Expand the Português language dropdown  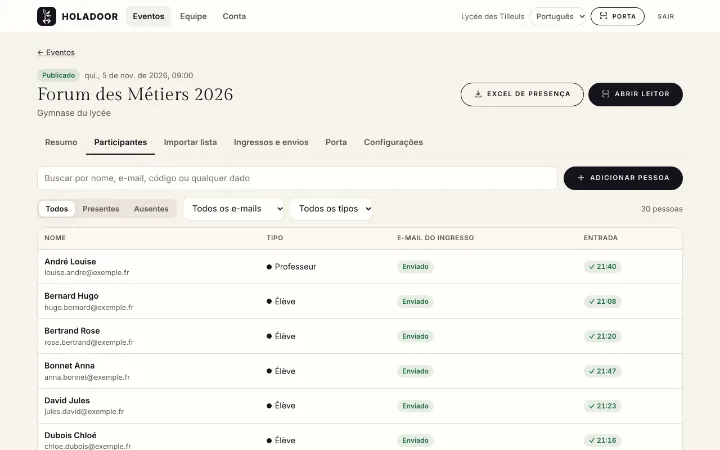(558, 17)
